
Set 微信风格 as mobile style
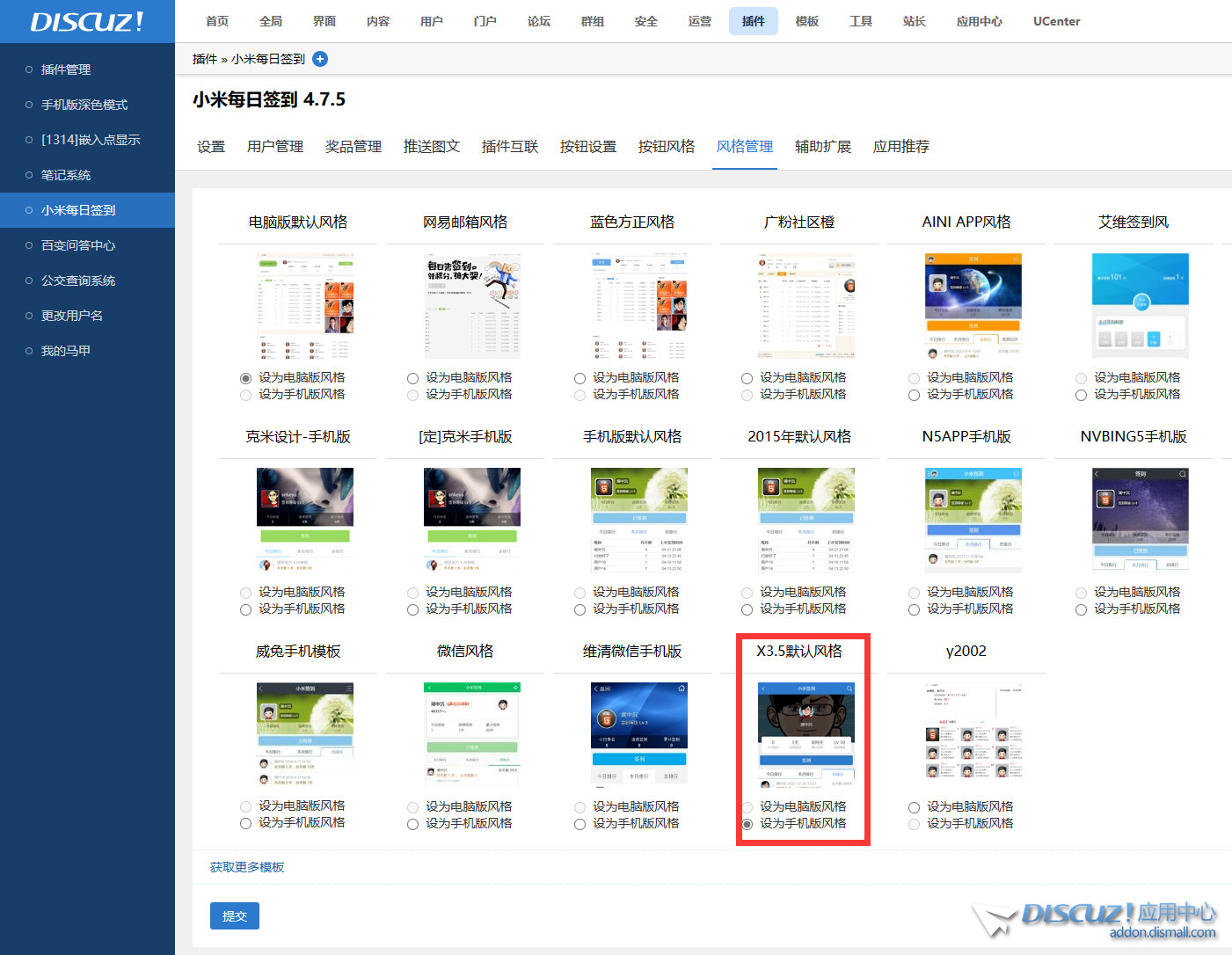[412, 824]
